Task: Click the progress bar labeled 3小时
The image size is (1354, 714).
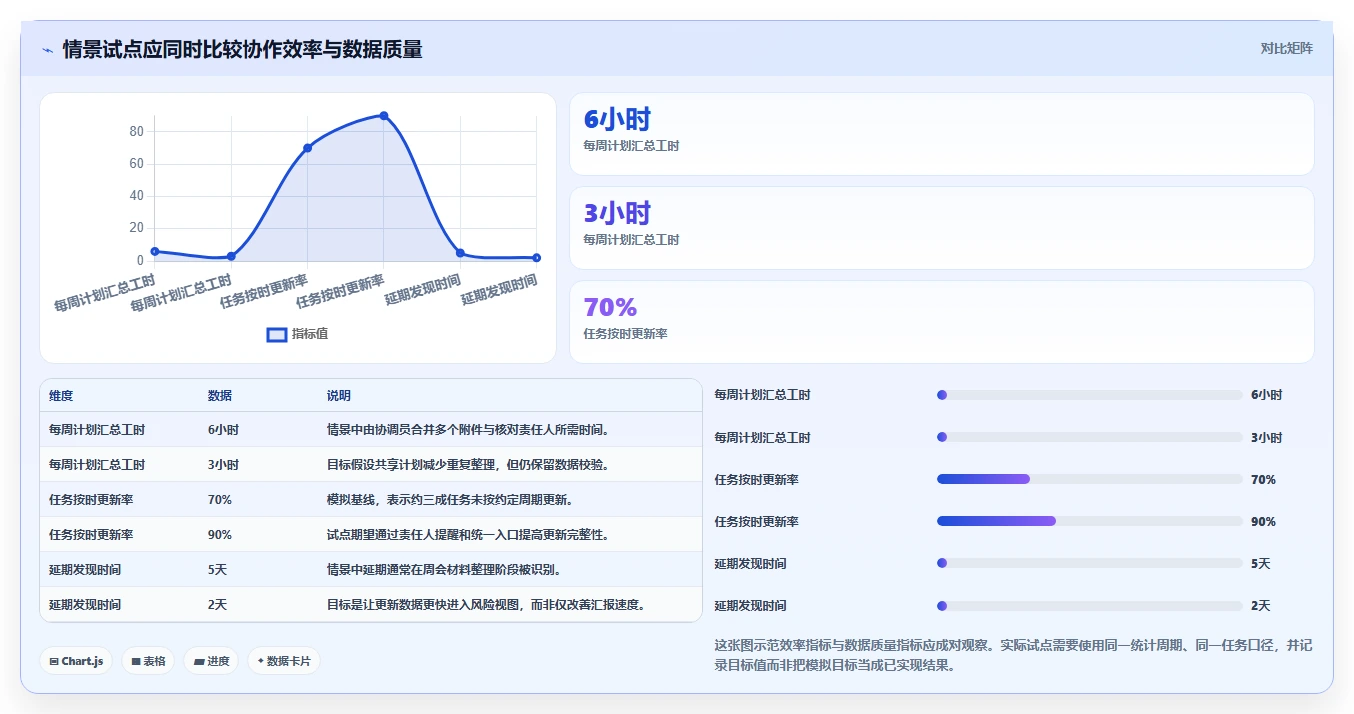Action: click(x=1089, y=438)
